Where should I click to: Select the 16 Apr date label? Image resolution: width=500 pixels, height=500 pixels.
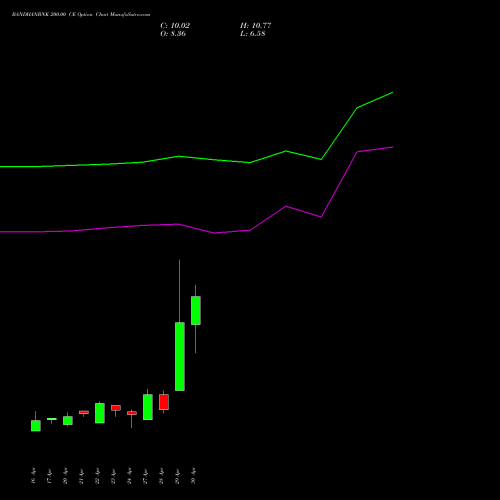click(x=33, y=476)
